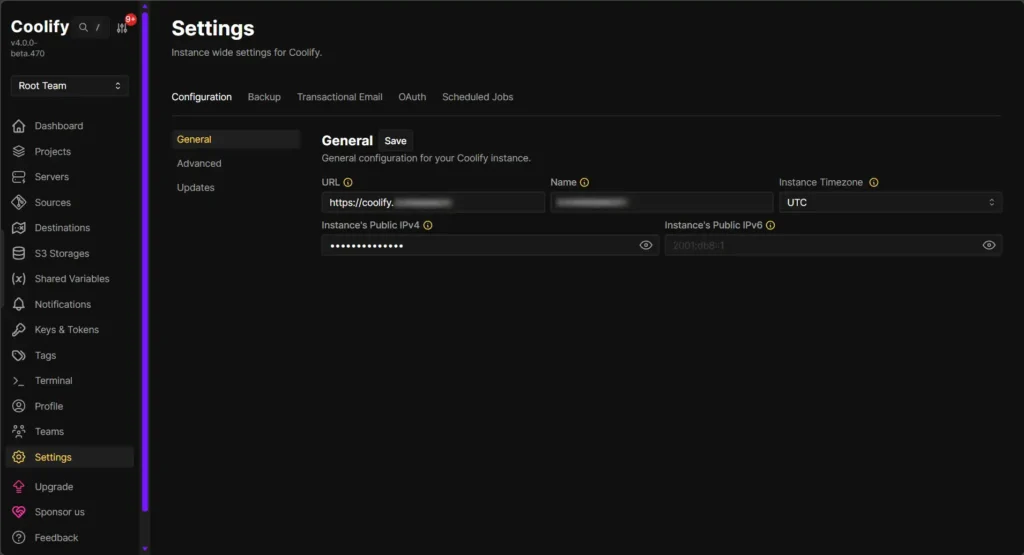Click the Sponsor us heart icon
Screen dimensions: 1024x555
pos(19,512)
